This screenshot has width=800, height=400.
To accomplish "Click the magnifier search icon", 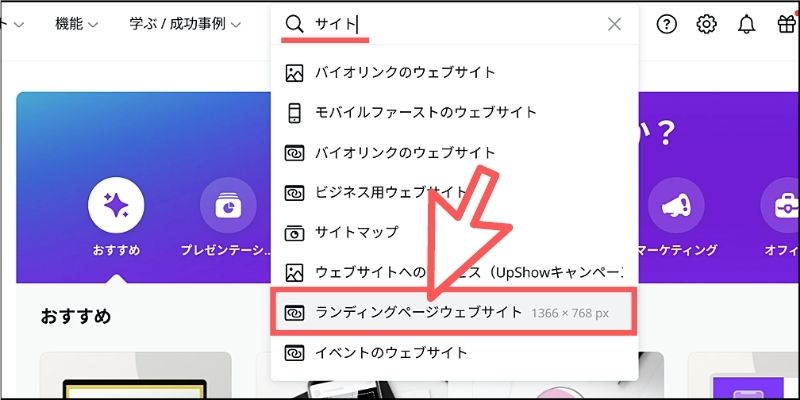I will [x=294, y=24].
